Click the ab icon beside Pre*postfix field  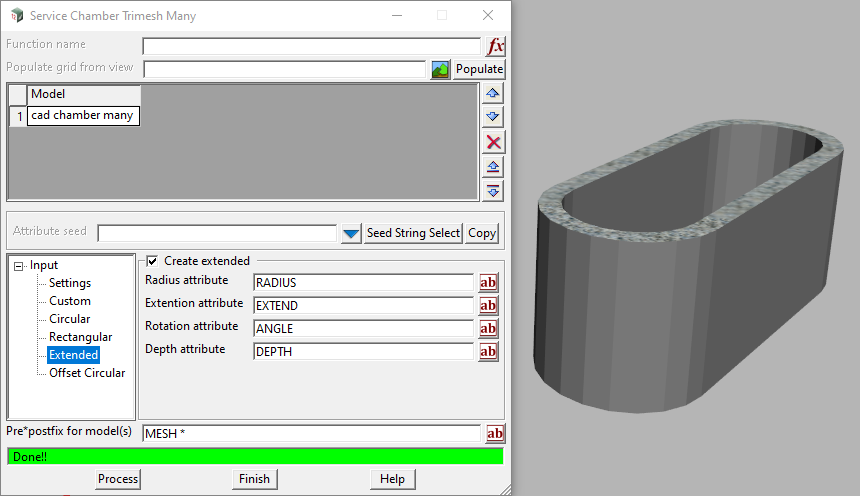[x=495, y=433]
